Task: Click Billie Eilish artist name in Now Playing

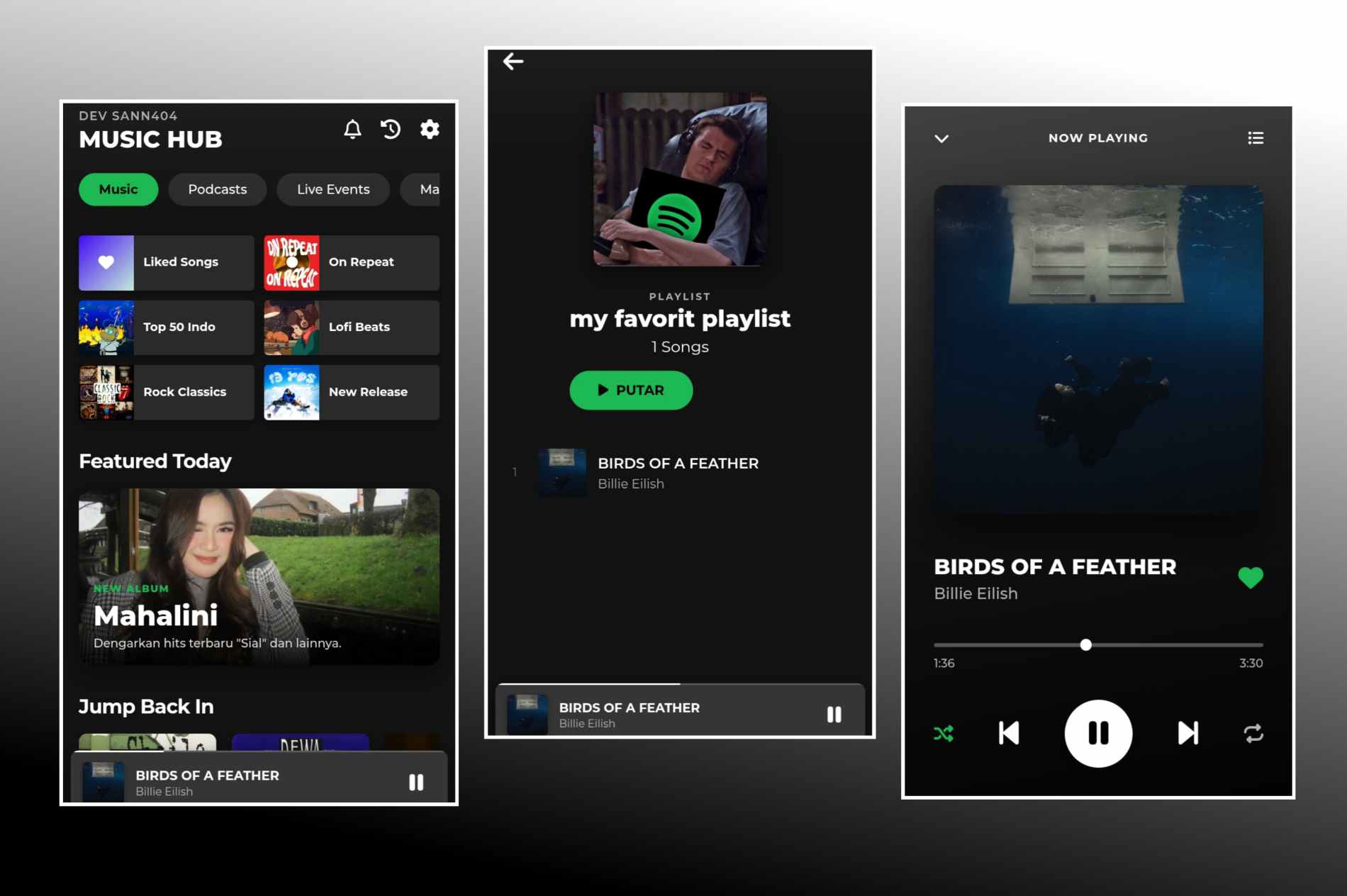Action: 976,593
